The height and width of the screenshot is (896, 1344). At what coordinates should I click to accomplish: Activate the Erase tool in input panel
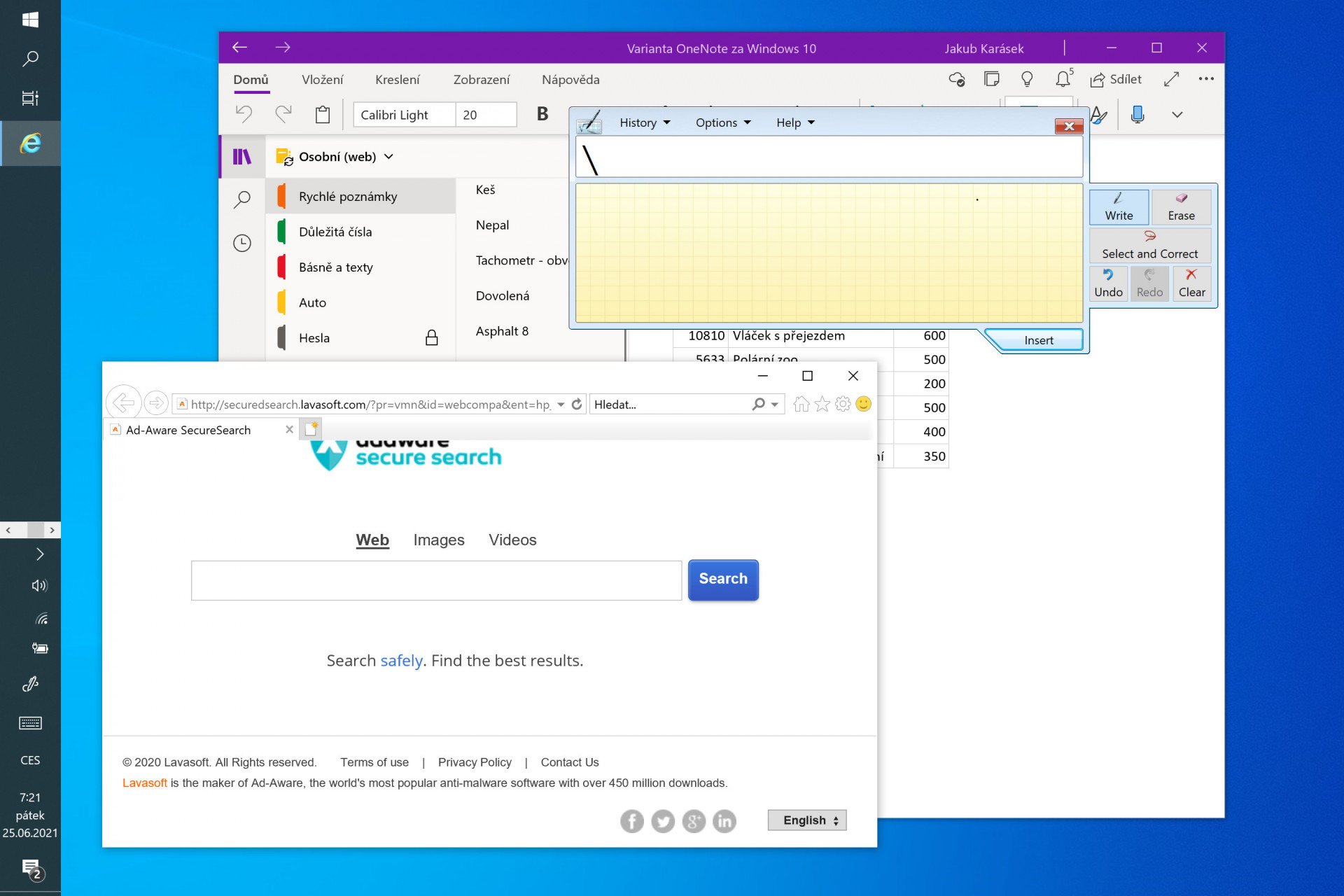pos(1181,207)
